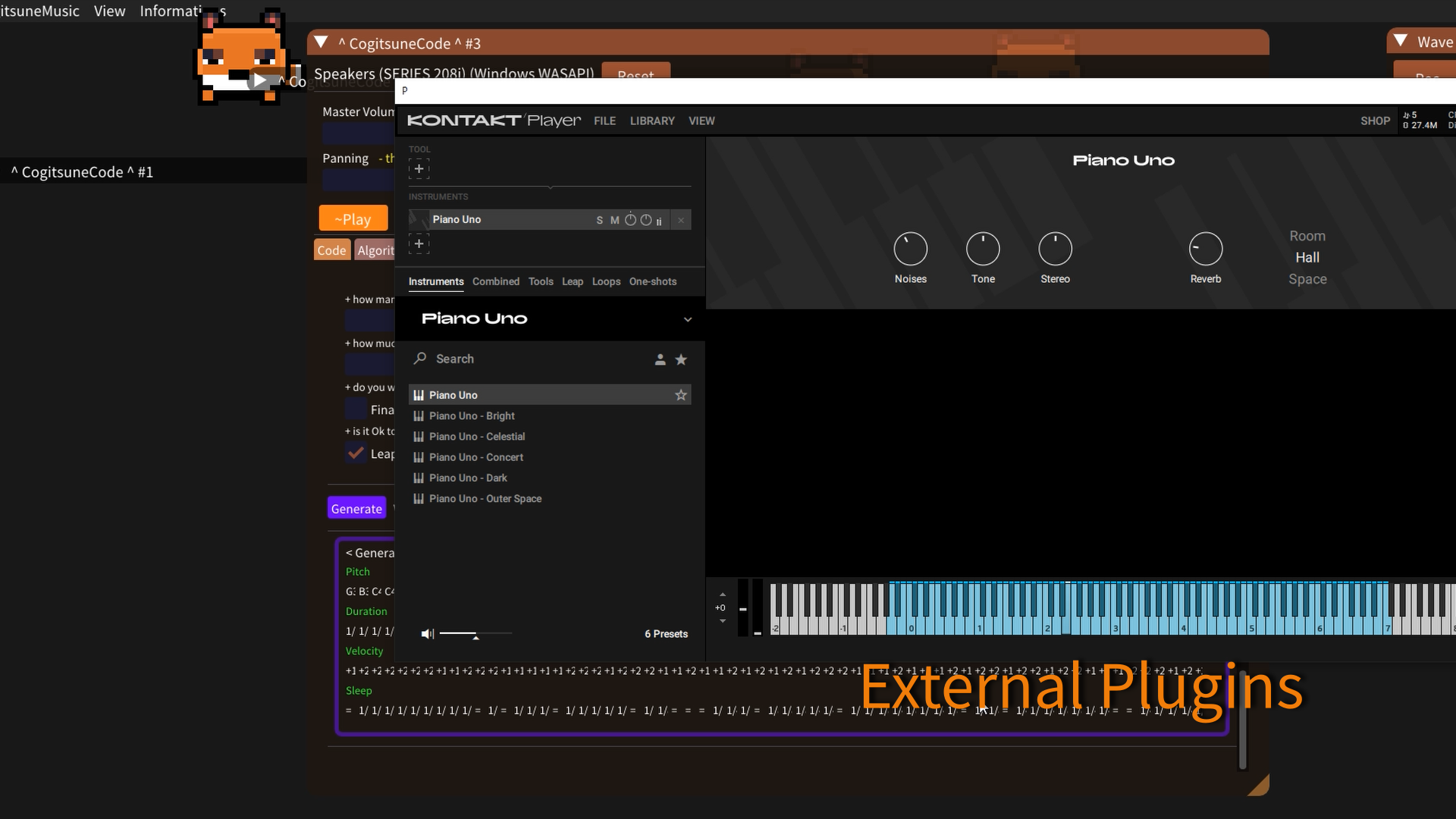Click the add-instrument plus icon under Piano Uno
Screen dimensions: 1456x819
point(419,243)
